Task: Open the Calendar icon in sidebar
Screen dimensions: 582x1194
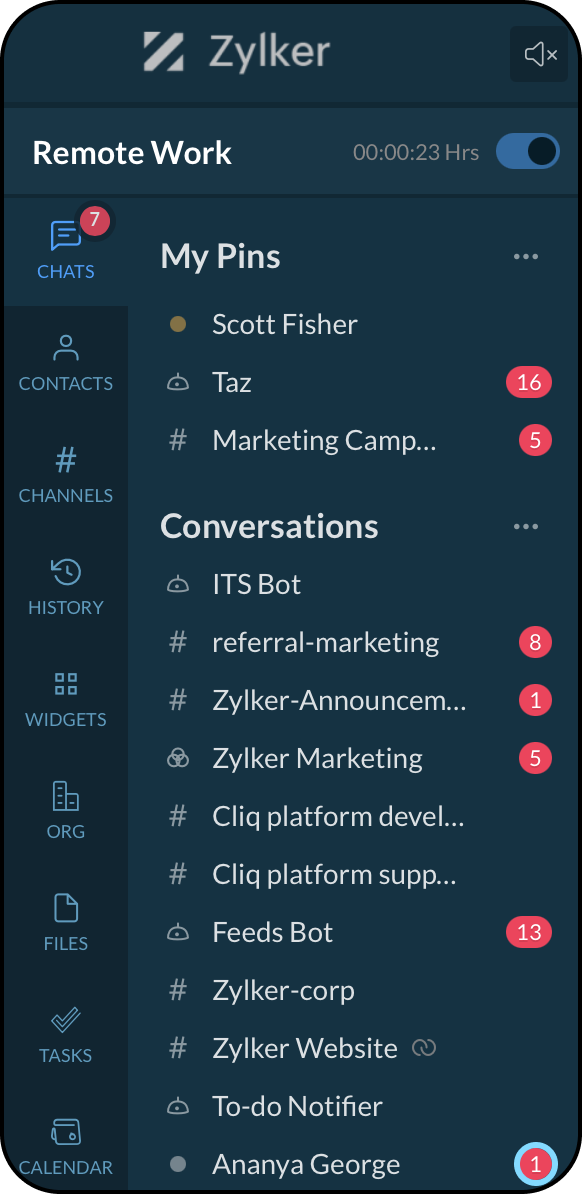Action: coord(66,1132)
